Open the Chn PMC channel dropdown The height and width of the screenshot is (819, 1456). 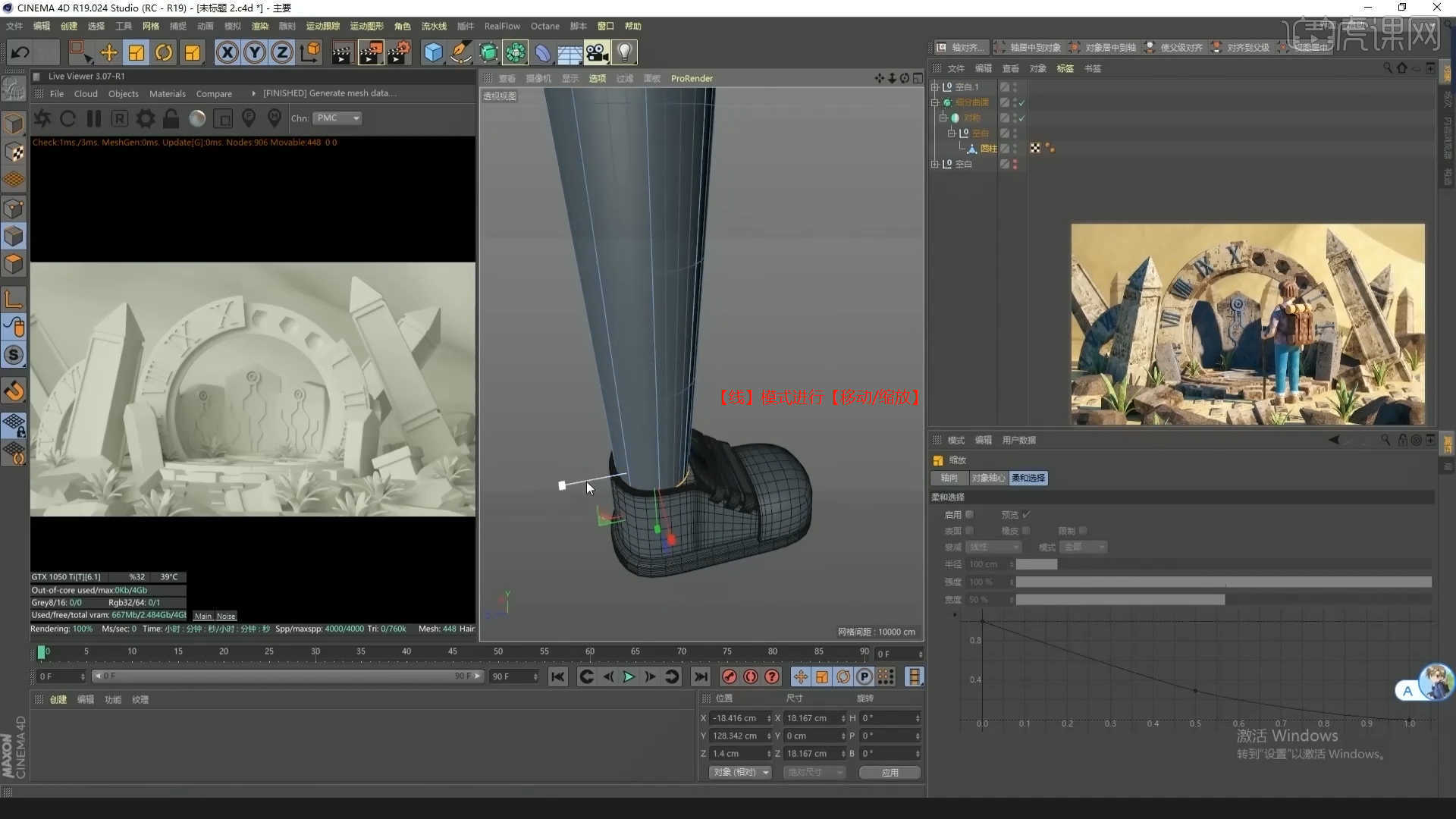(338, 118)
